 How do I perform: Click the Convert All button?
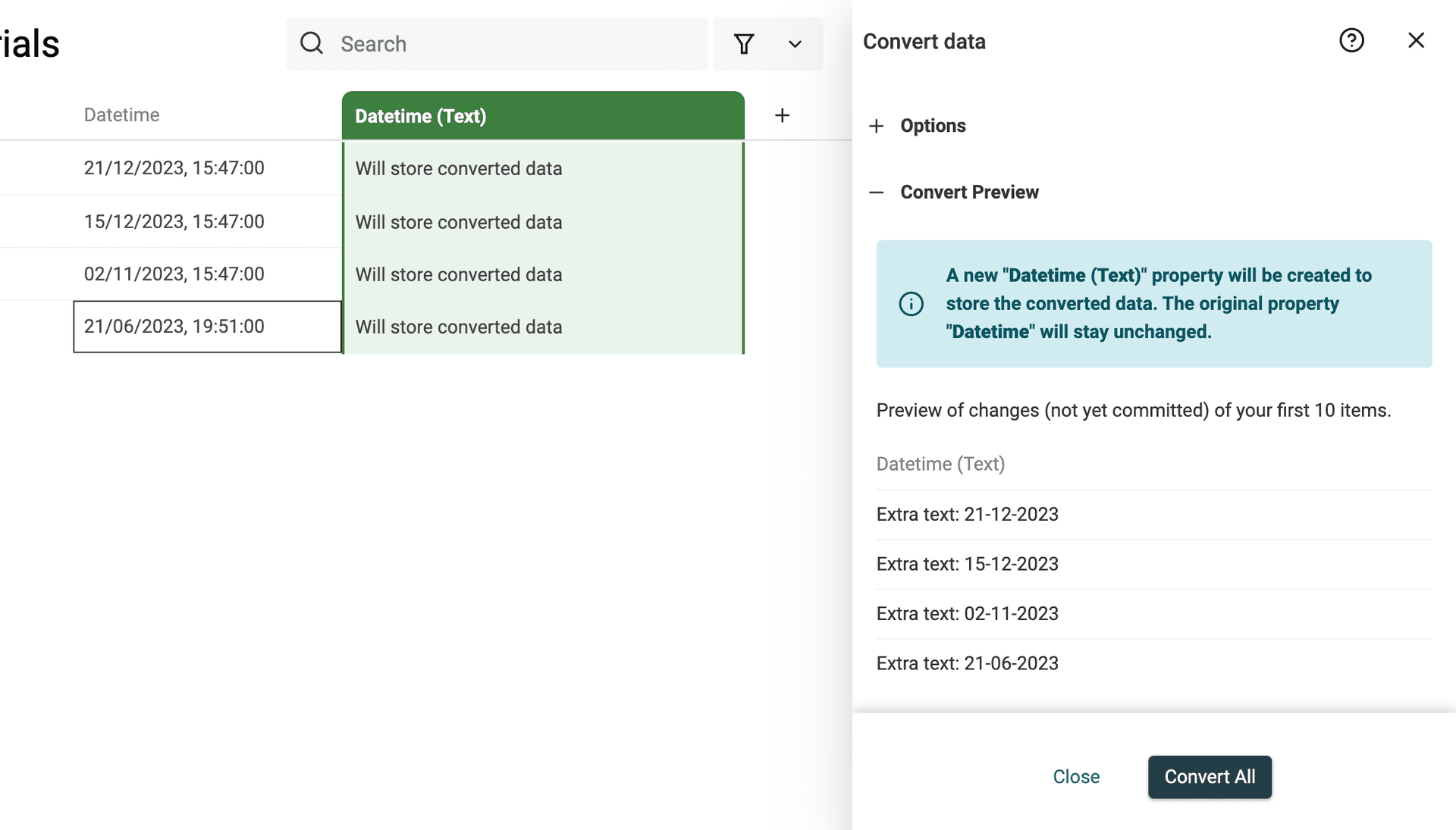coord(1210,776)
